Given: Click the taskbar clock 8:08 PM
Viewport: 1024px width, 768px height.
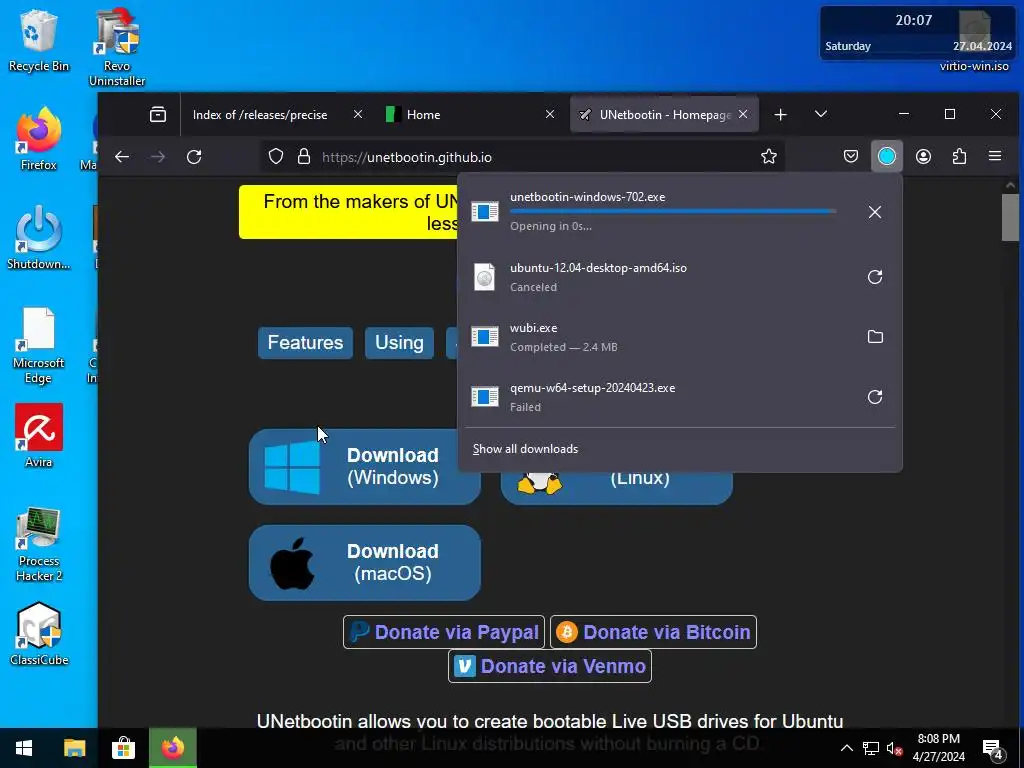Looking at the screenshot, I should point(938,748).
